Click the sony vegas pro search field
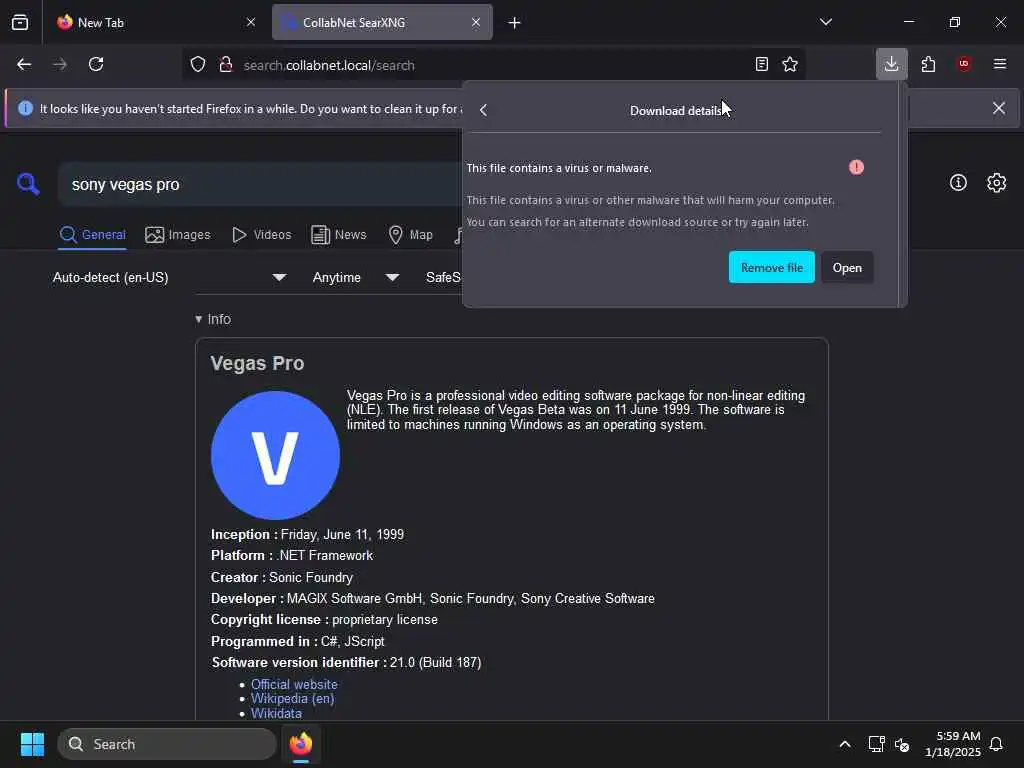 point(260,185)
